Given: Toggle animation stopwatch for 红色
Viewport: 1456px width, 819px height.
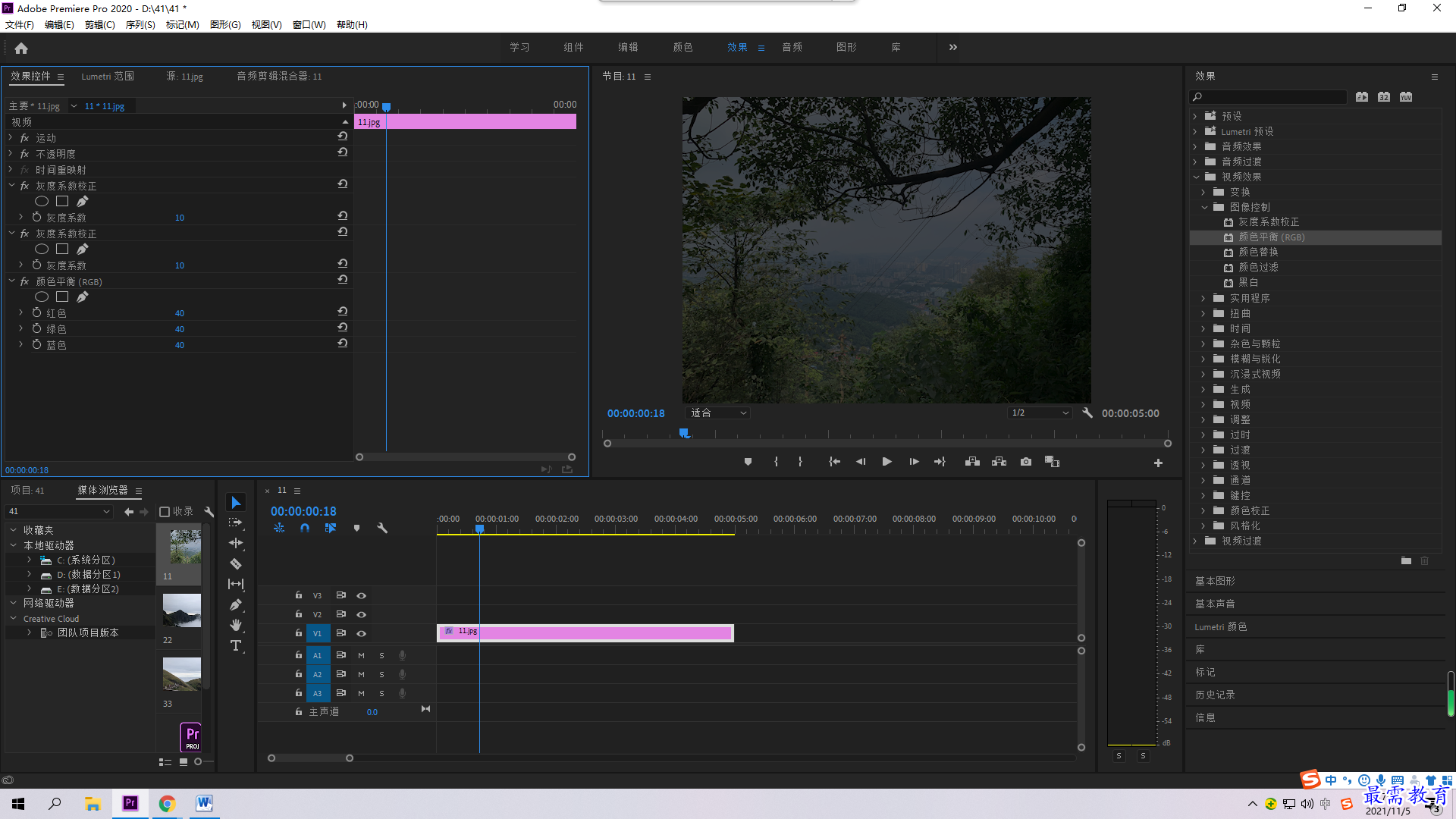Looking at the screenshot, I should pyautogui.click(x=36, y=312).
